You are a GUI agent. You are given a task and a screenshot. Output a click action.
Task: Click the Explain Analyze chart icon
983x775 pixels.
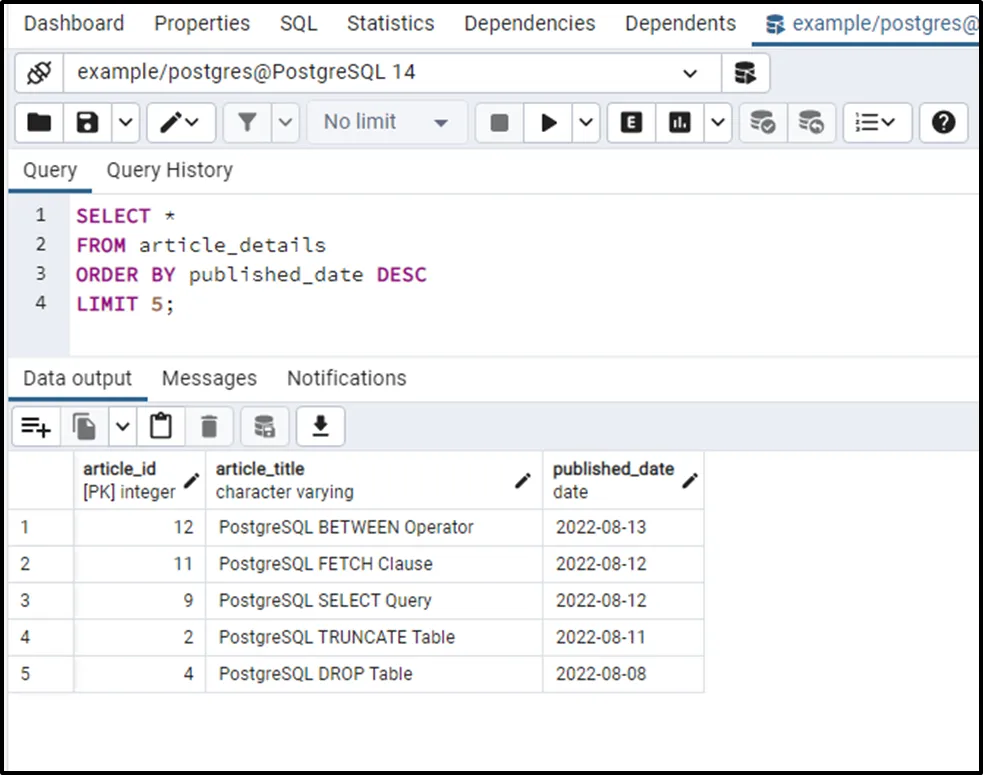coord(680,122)
